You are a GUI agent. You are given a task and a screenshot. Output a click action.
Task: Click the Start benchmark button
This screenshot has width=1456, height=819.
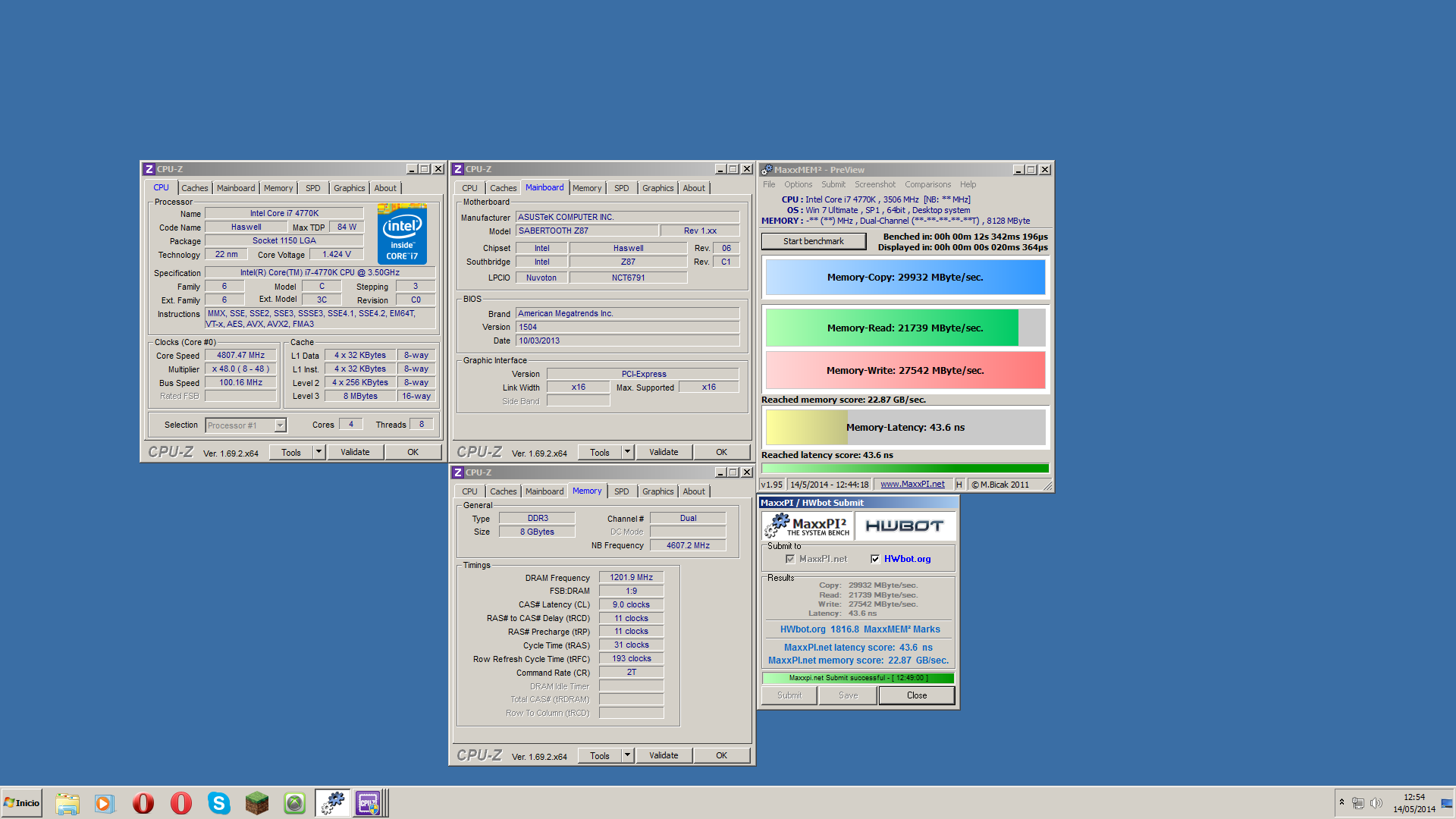(814, 241)
